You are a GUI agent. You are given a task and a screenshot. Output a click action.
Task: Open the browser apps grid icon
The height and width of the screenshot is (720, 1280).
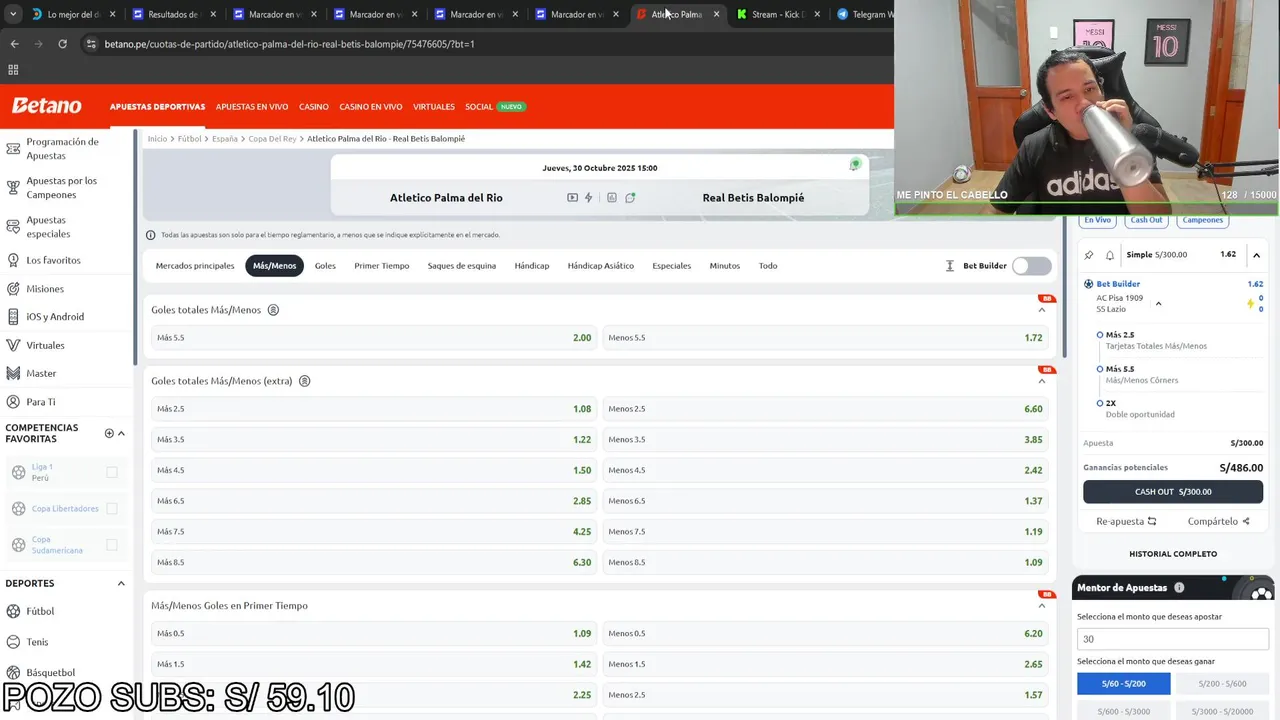click(13, 70)
